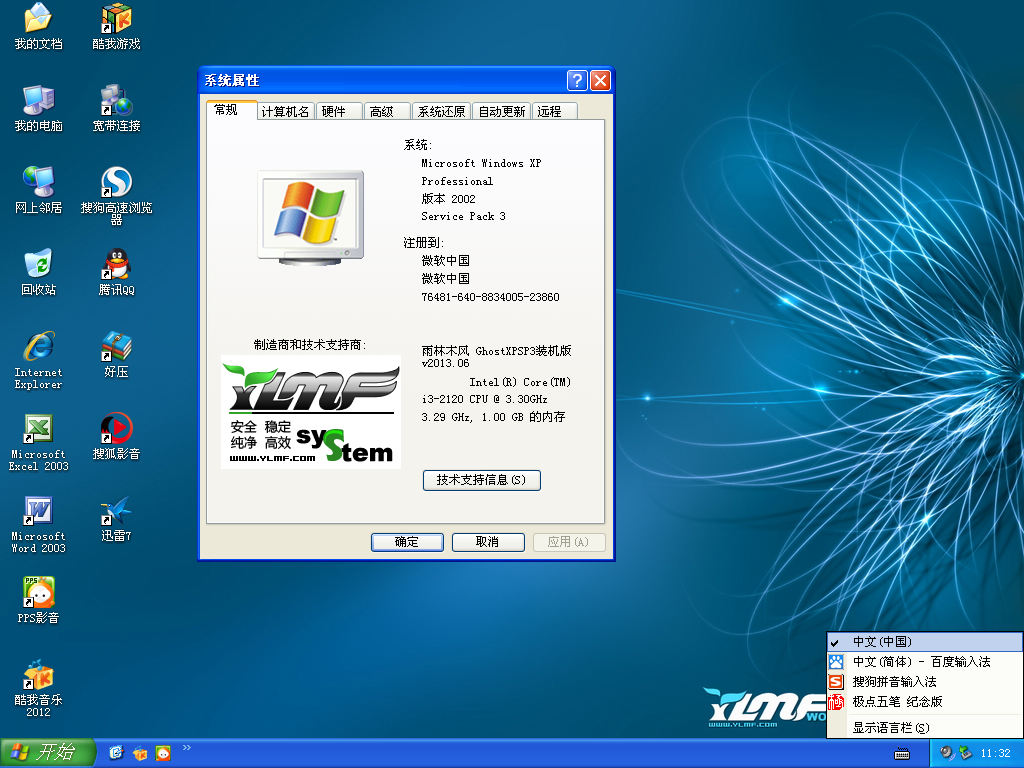
Task: Click the 技术支持信息(S) button
Action: (x=481, y=480)
